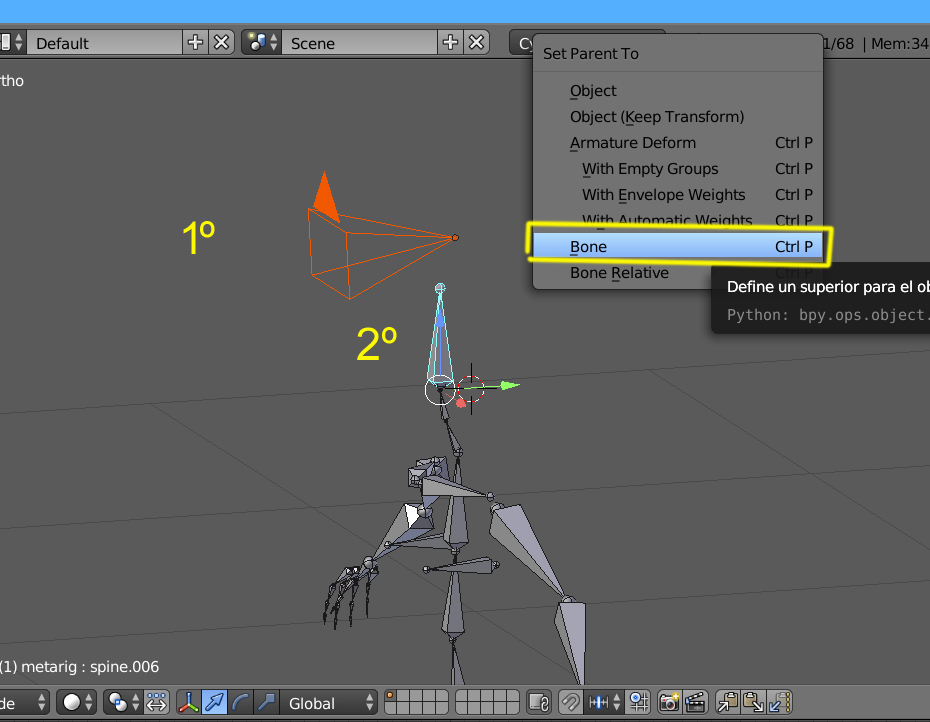Open the viewport shading sphere selector
This screenshot has width=930, height=722.
[x=77, y=703]
